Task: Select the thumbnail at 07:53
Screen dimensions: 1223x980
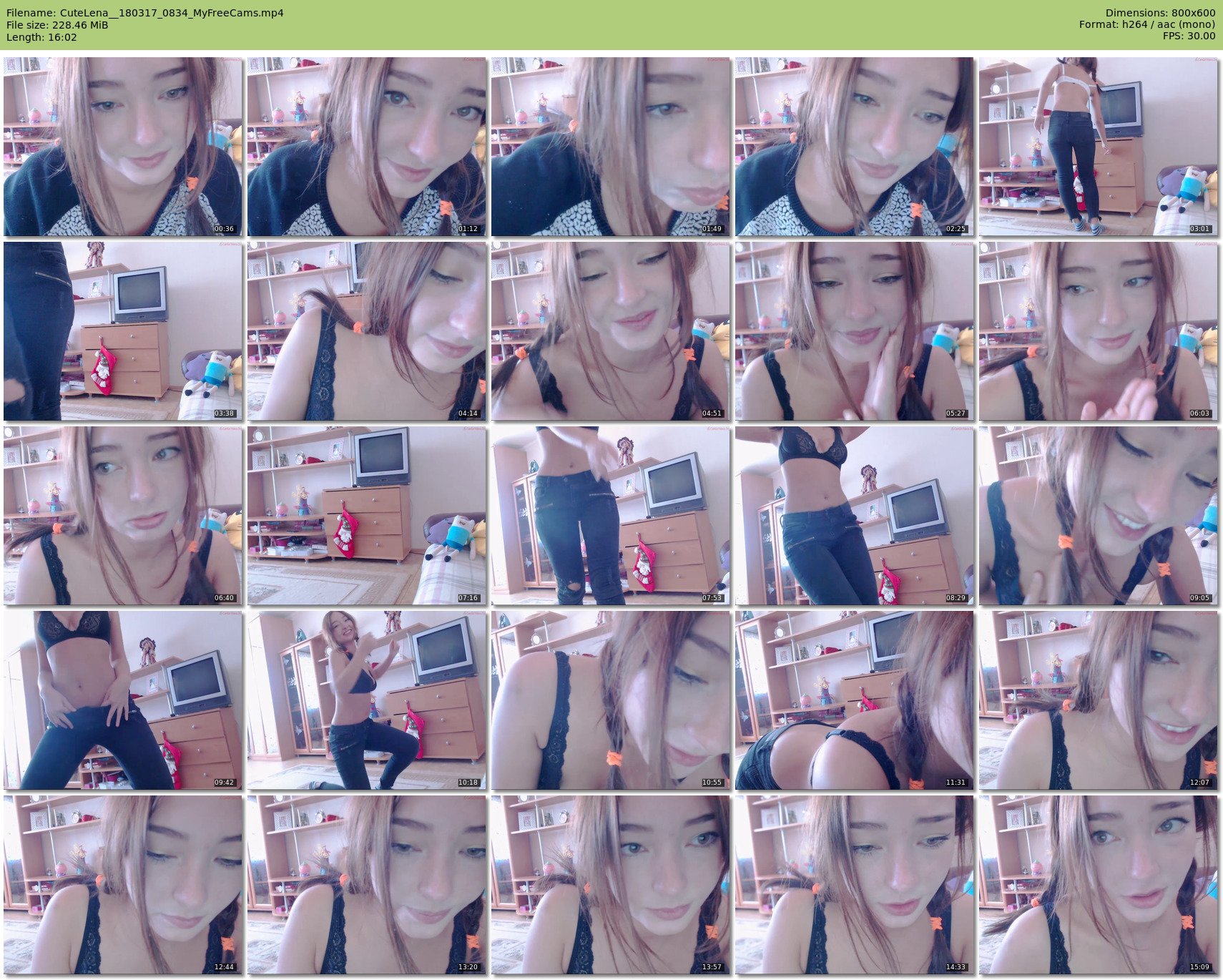Action: coord(611,516)
